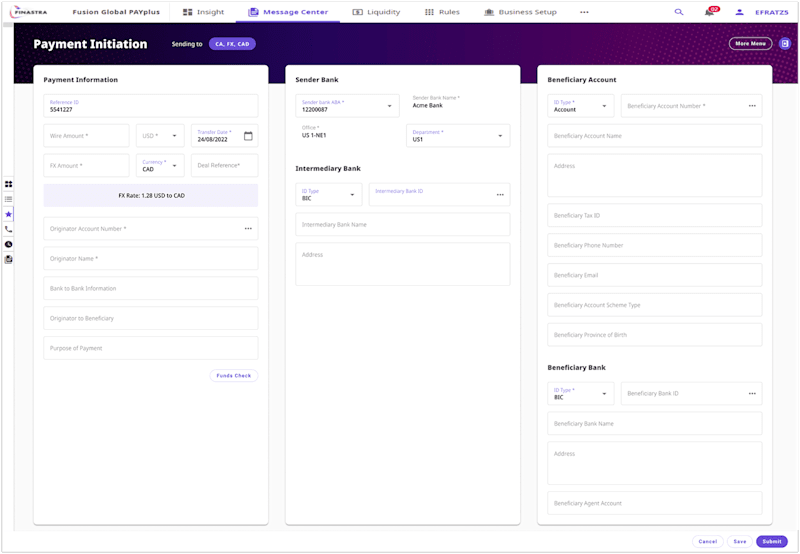Image resolution: width=800 pixels, height=554 pixels.
Task: Open the dashboard tiles sidebar icon
Action: [8, 184]
